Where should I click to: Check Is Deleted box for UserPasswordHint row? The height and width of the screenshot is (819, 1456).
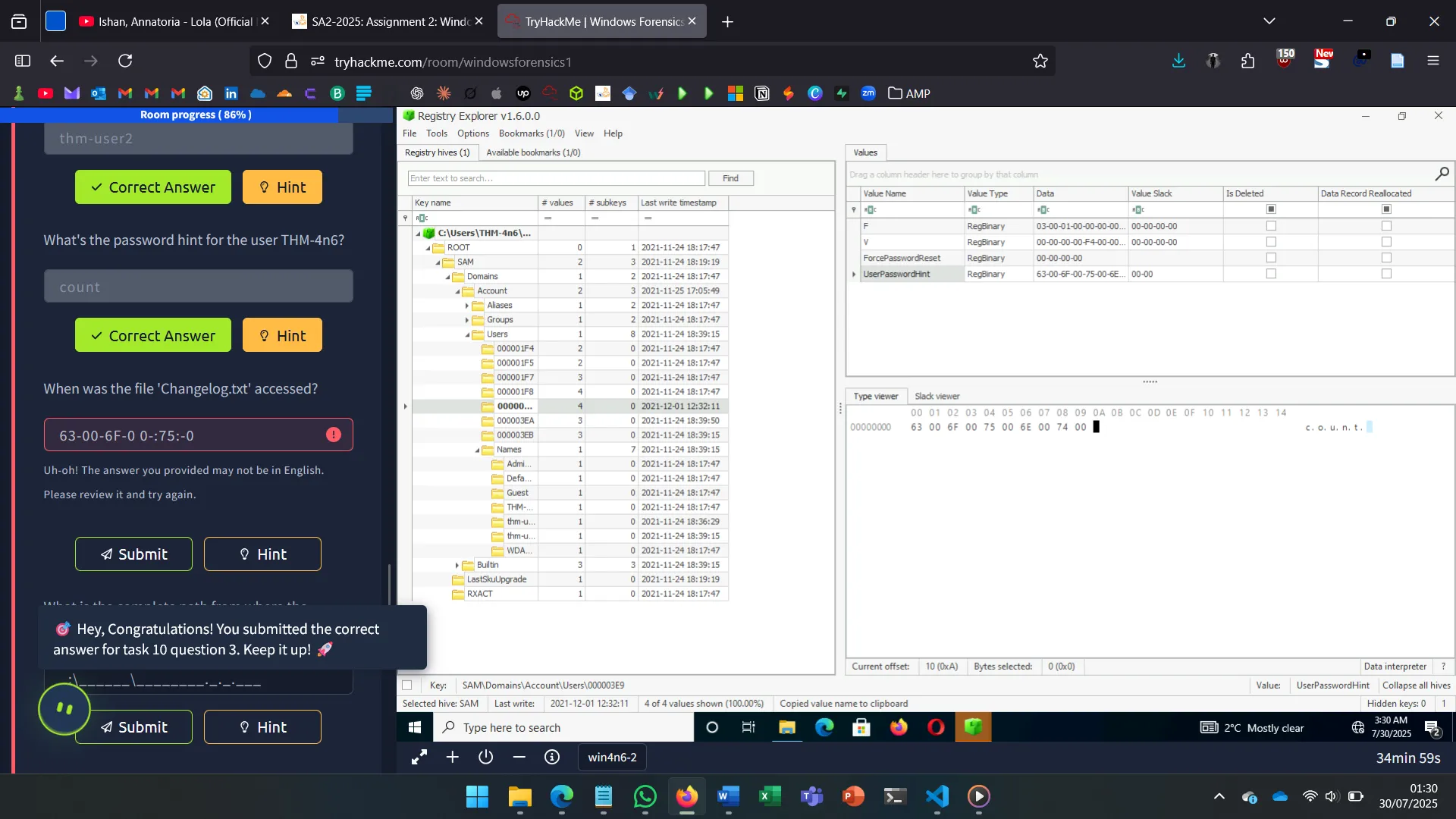[1271, 274]
